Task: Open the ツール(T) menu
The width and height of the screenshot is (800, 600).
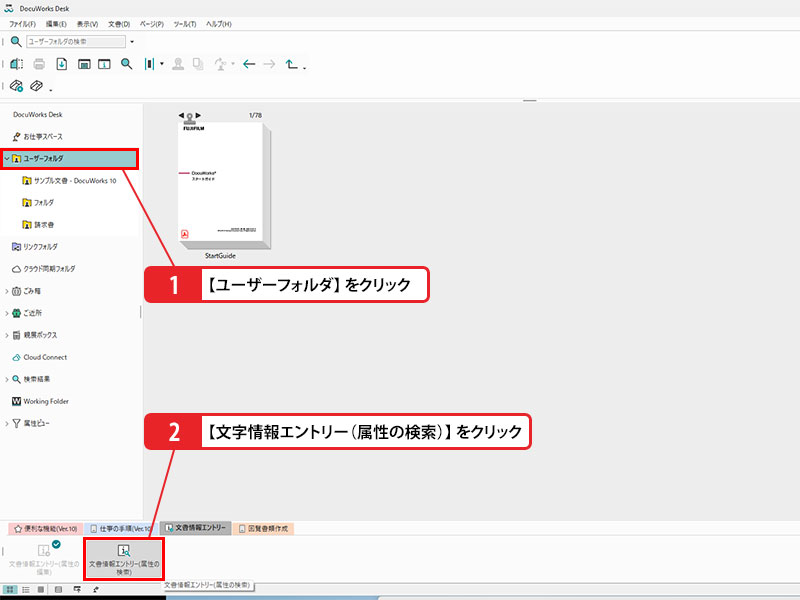Action: (185, 24)
